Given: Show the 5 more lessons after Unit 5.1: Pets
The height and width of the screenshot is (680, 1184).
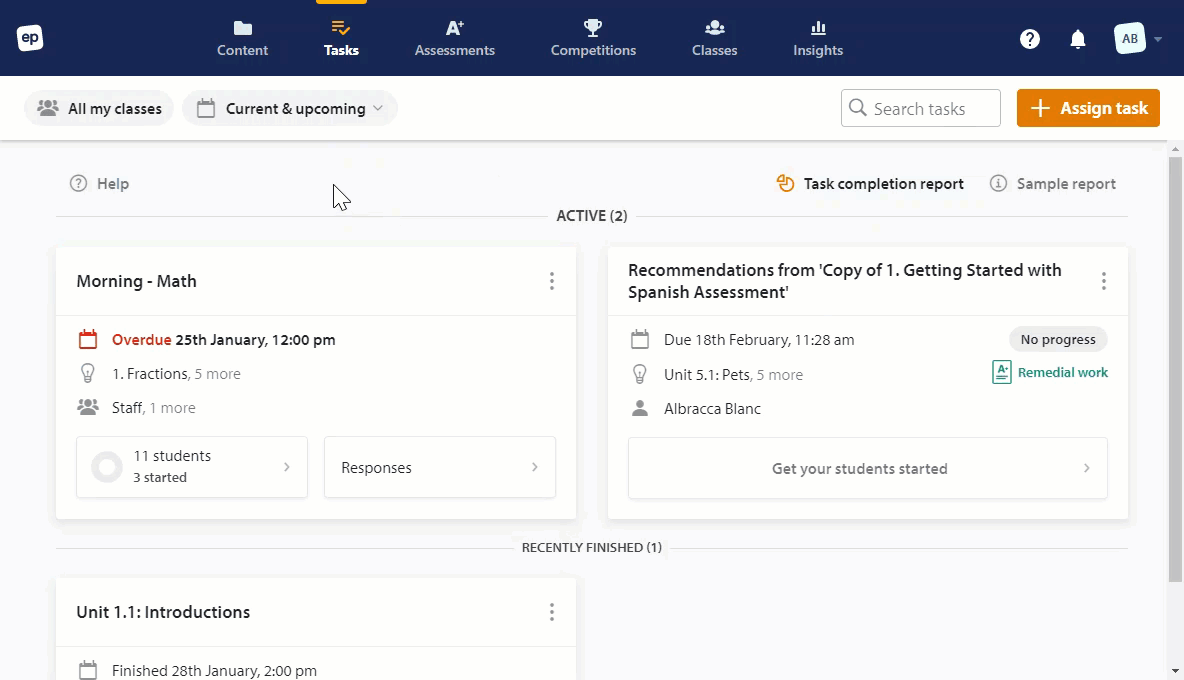Looking at the screenshot, I should [x=779, y=374].
